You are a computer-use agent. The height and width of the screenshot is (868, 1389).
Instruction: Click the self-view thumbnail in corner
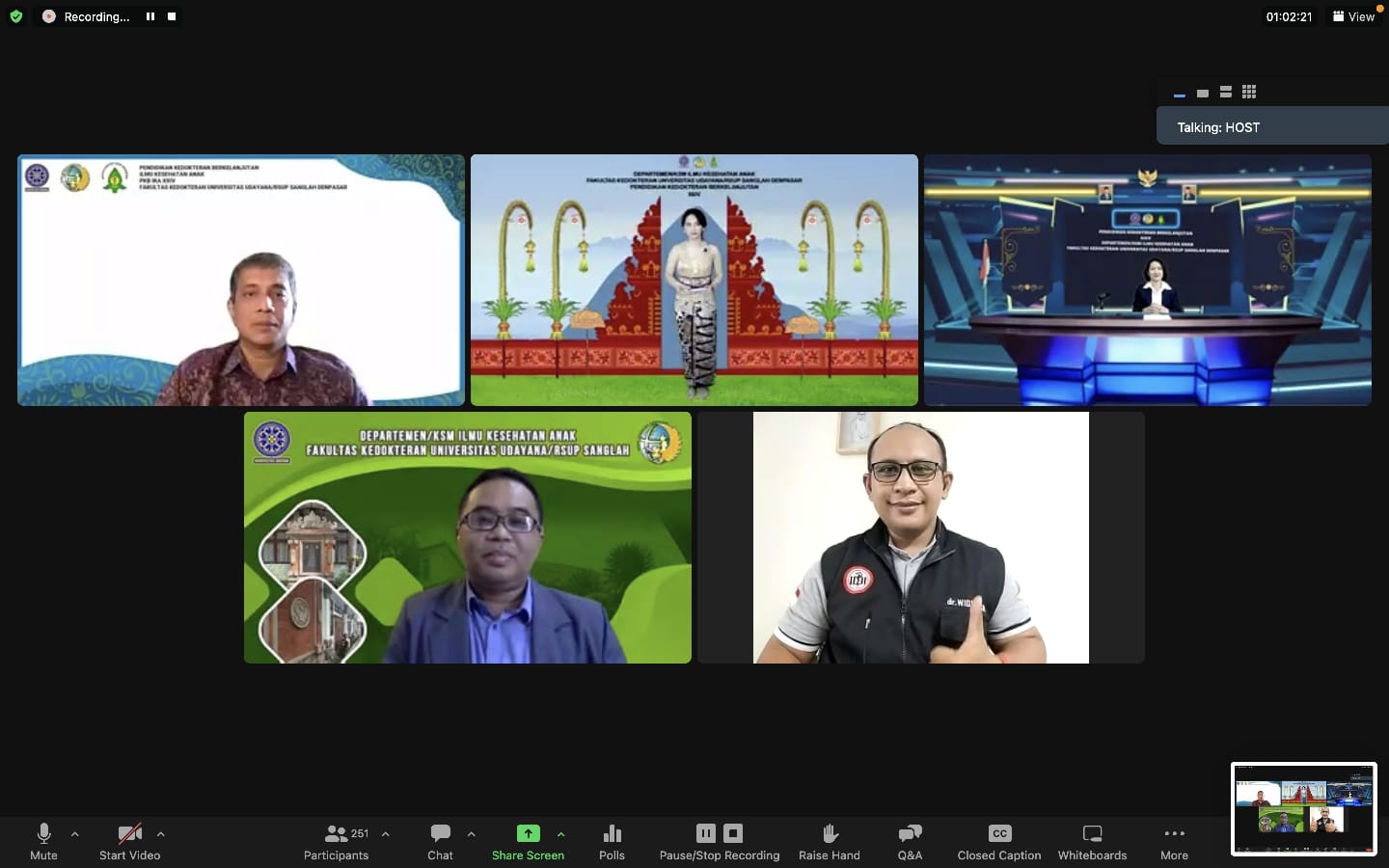point(1303,809)
